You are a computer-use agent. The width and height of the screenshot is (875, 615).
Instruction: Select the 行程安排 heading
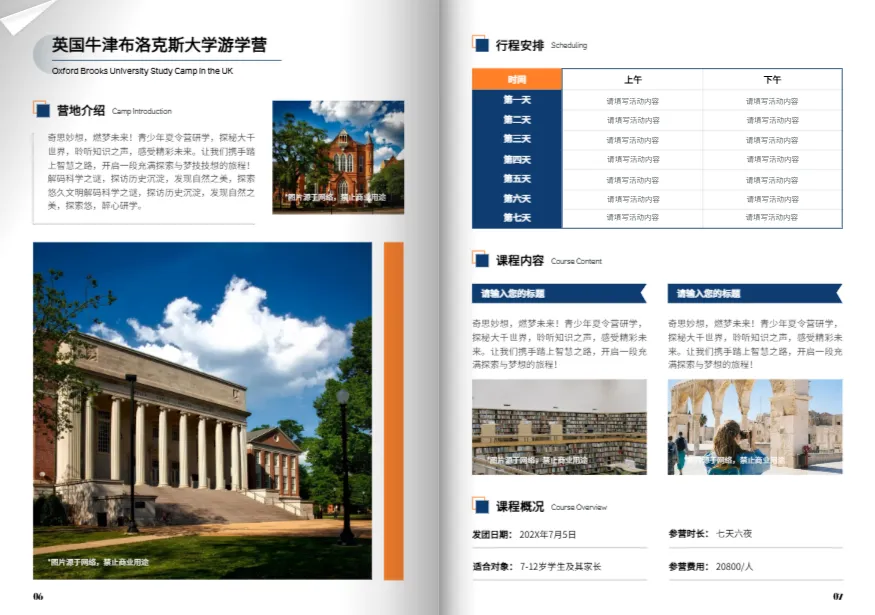(520, 45)
